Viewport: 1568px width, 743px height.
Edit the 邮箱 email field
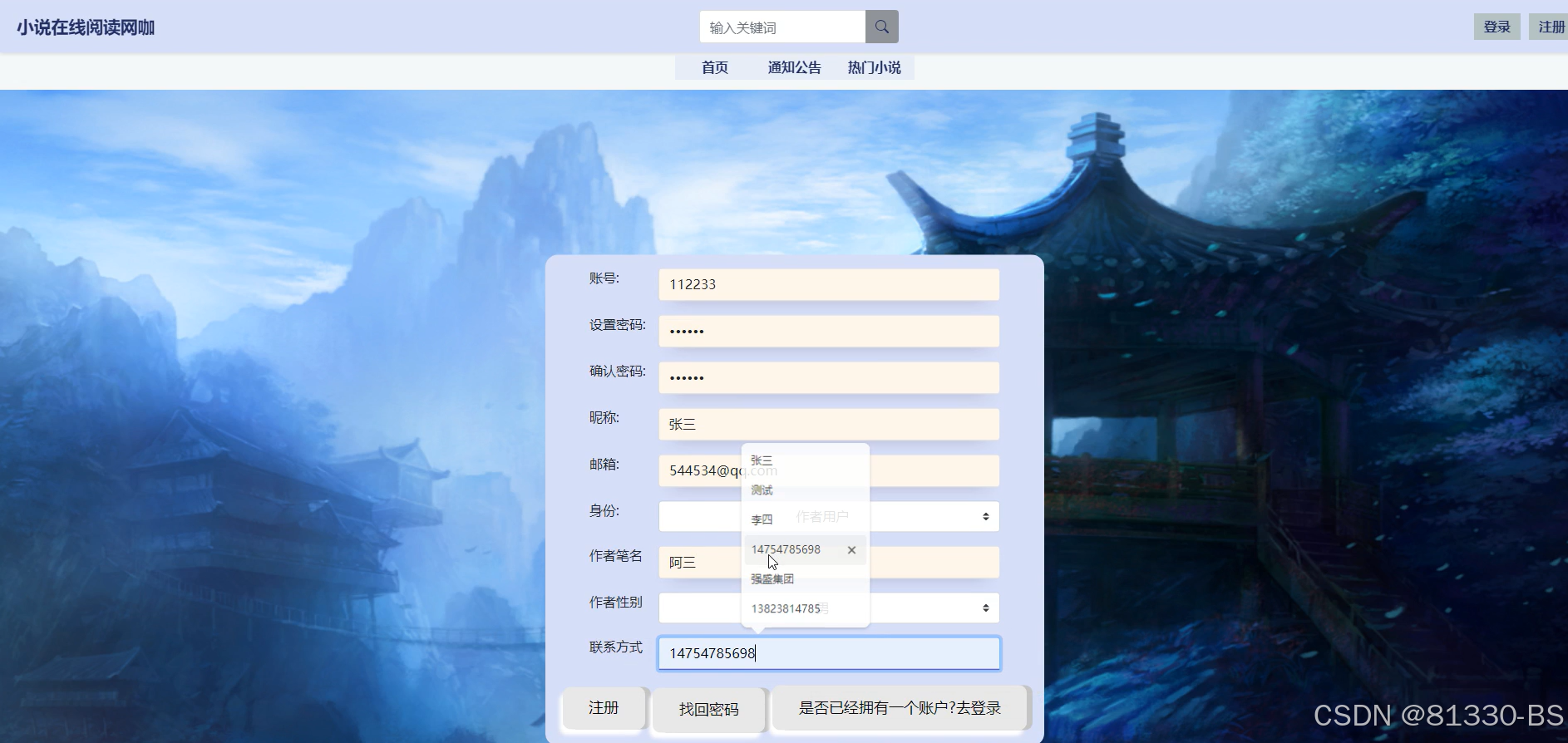click(829, 470)
